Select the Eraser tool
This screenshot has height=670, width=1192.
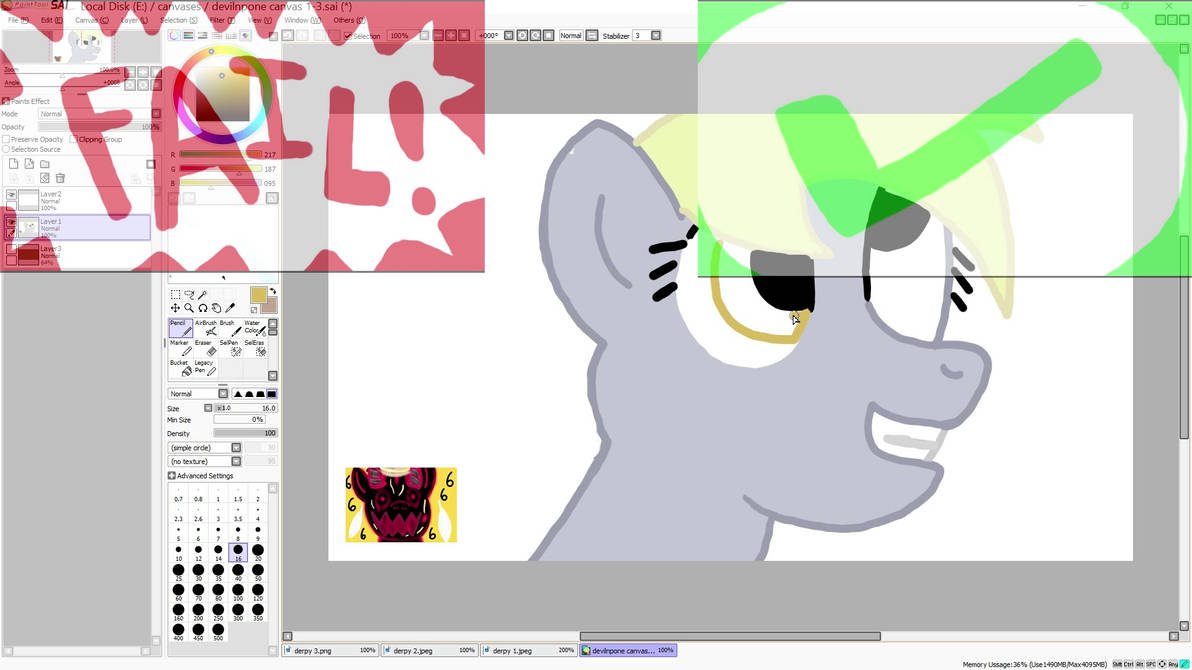(205, 349)
